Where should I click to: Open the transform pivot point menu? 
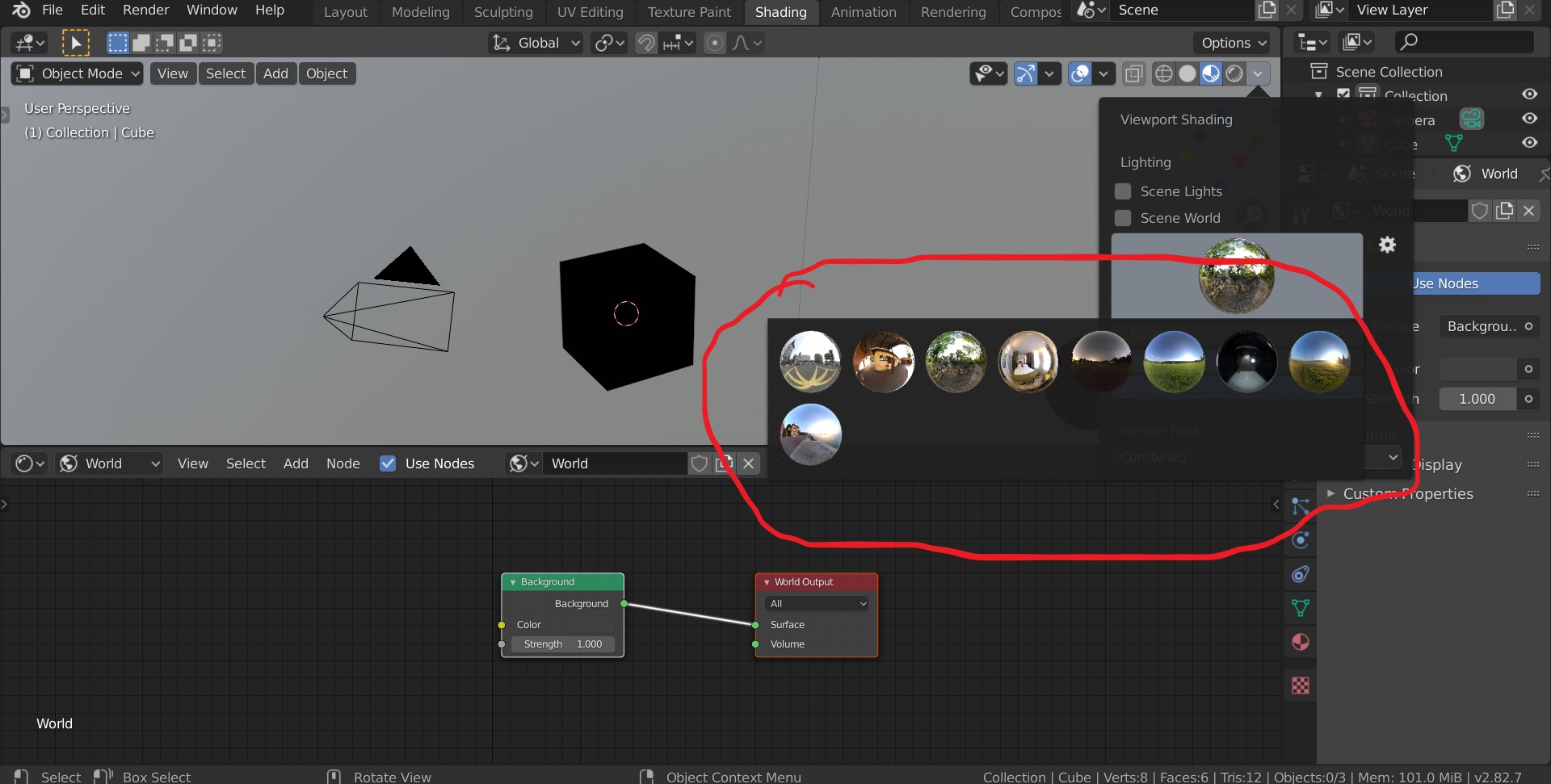610,43
